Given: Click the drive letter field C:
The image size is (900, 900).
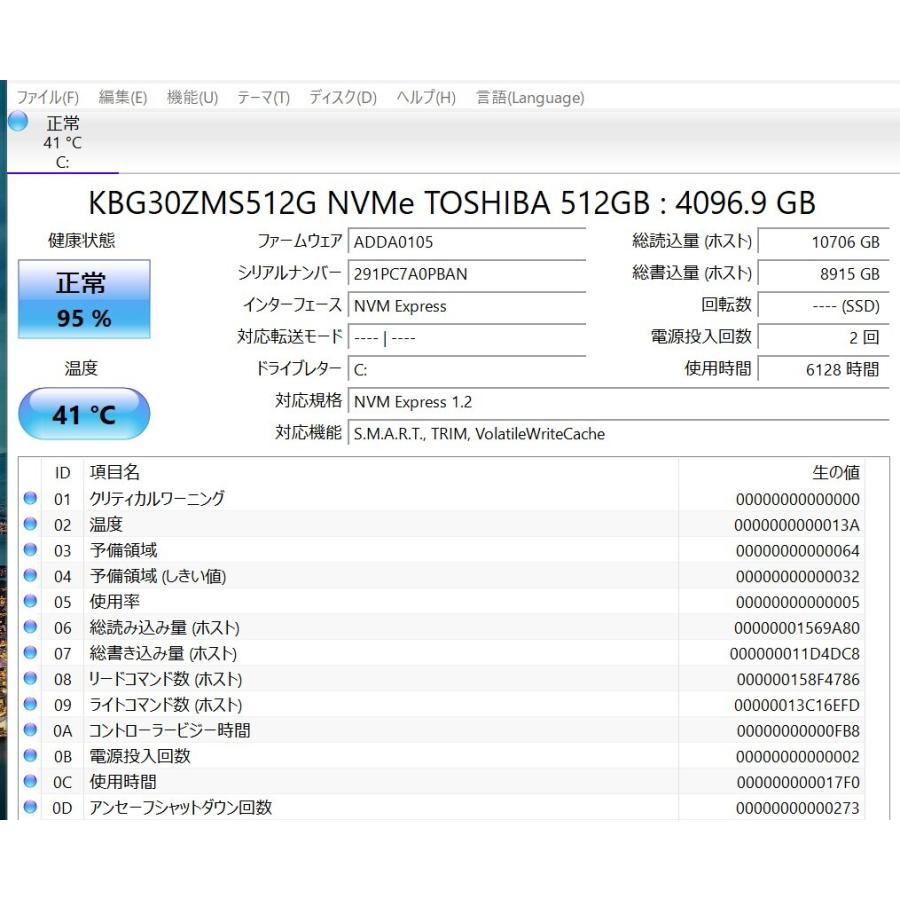Looking at the screenshot, I should (x=467, y=370).
